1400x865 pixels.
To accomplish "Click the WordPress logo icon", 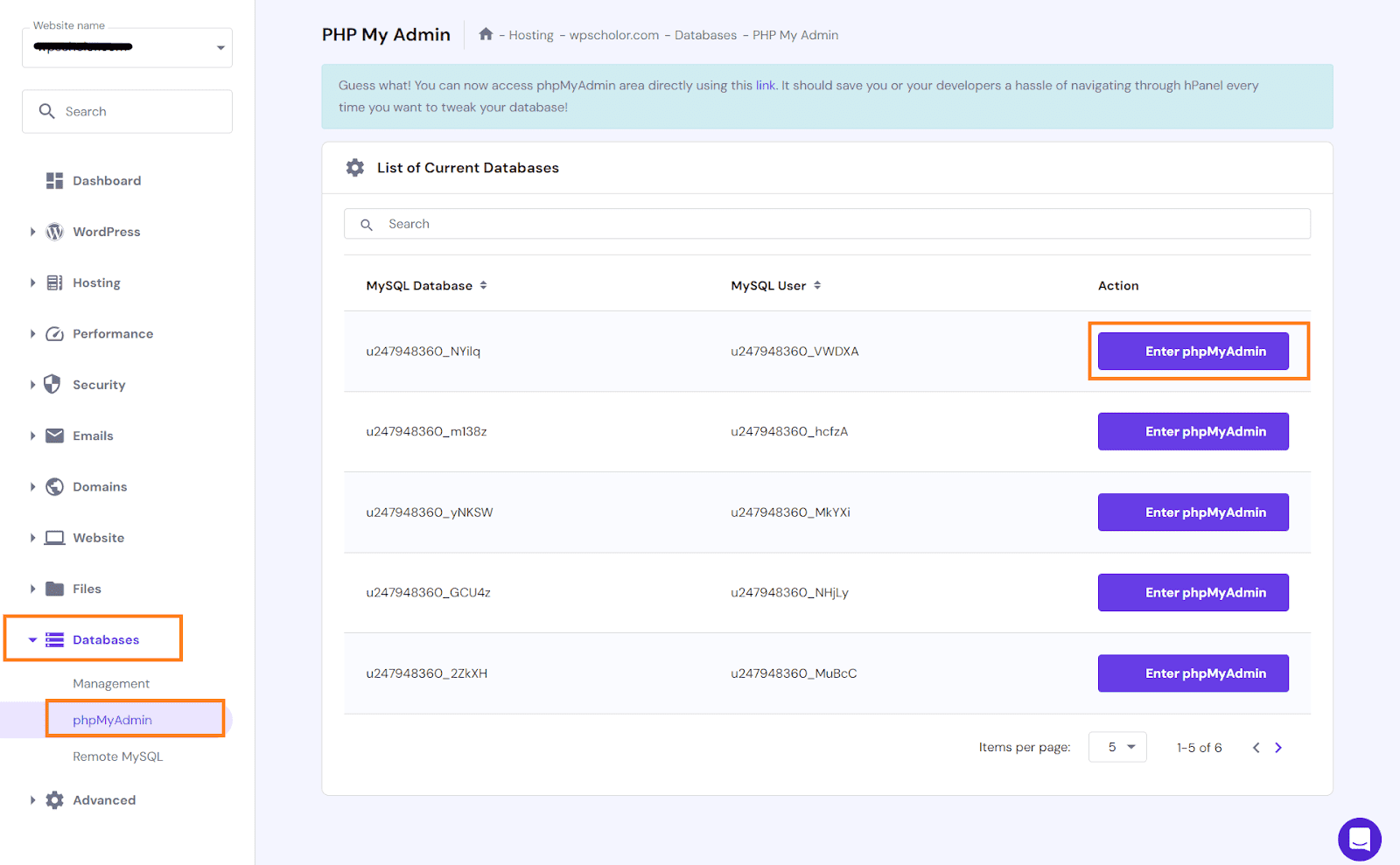I will [54, 232].
